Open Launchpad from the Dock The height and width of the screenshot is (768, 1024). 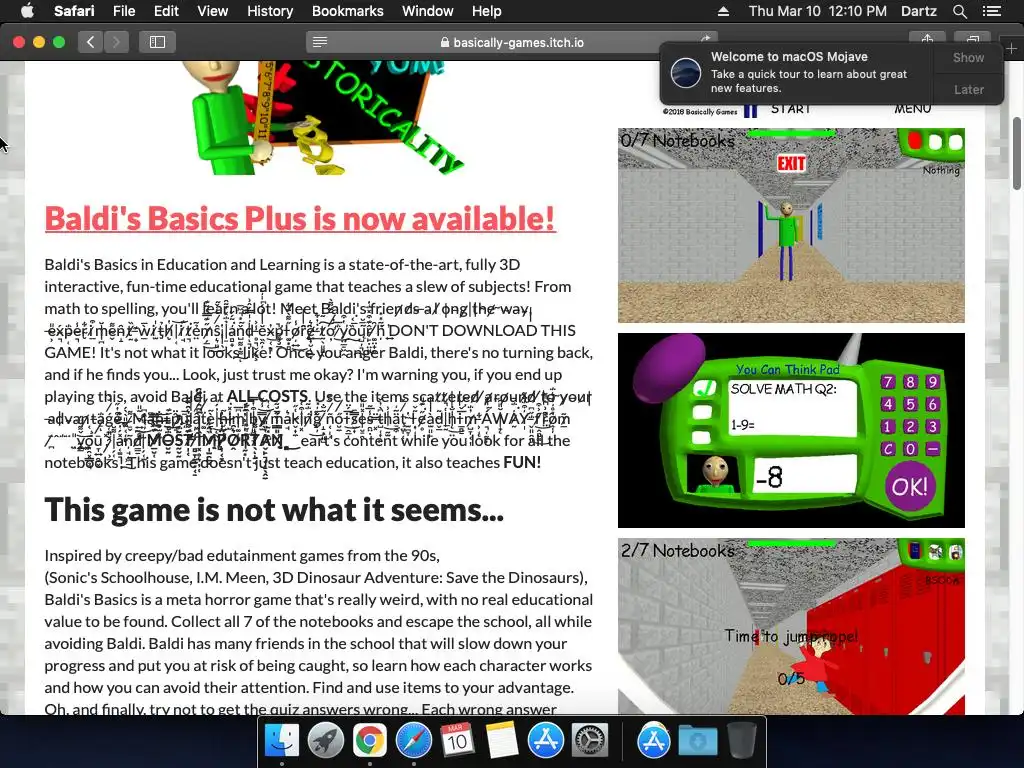[325, 741]
